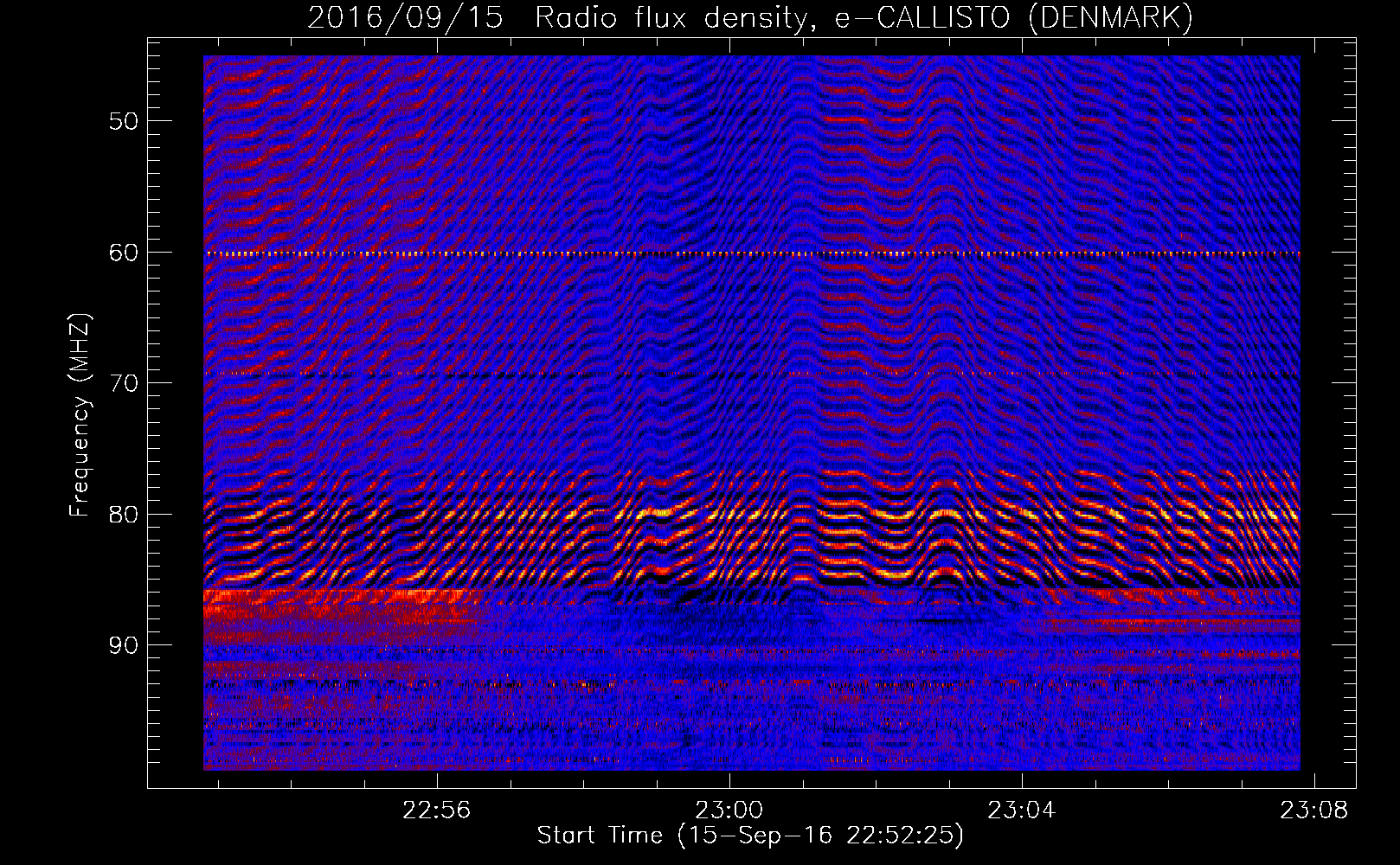Click the '23:00' time tick label
Viewport: 1400px width, 865px height.
tap(729, 810)
